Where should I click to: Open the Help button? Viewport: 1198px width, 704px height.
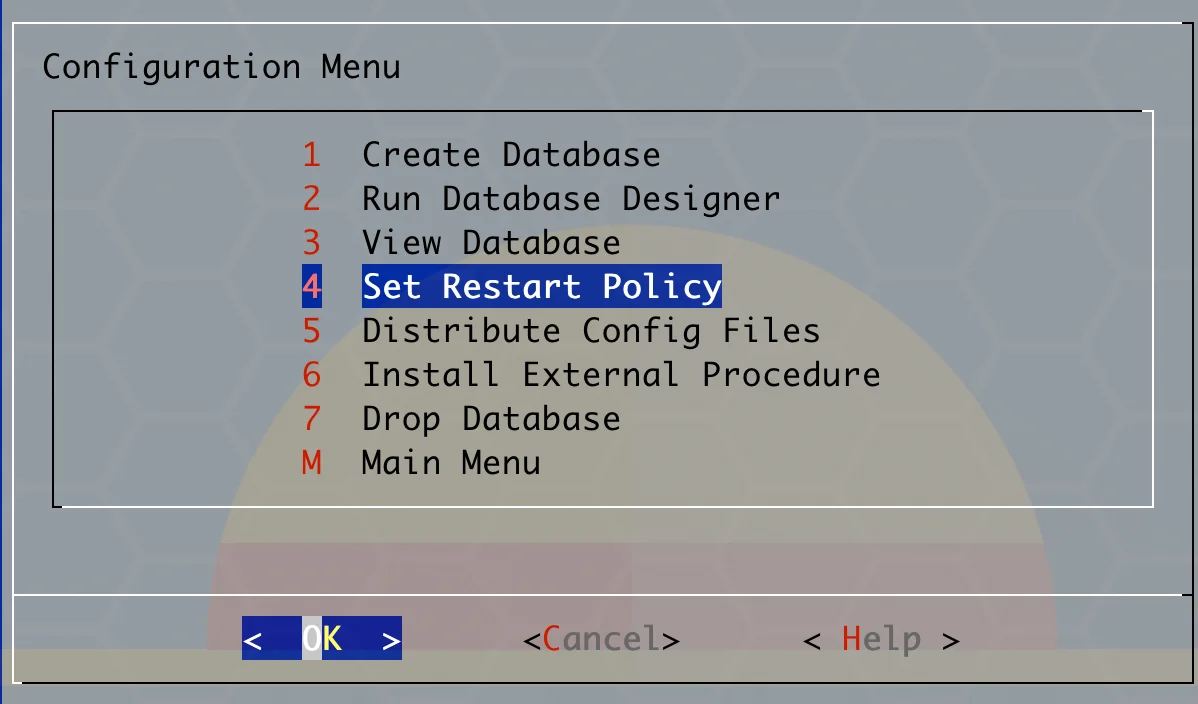pos(881,639)
